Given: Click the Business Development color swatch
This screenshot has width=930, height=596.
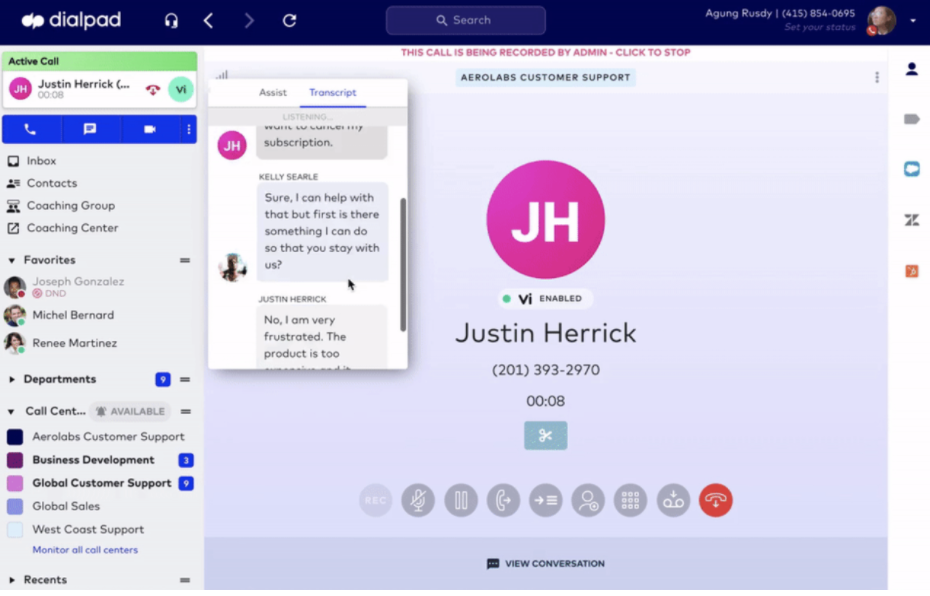Looking at the screenshot, I should (15, 460).
